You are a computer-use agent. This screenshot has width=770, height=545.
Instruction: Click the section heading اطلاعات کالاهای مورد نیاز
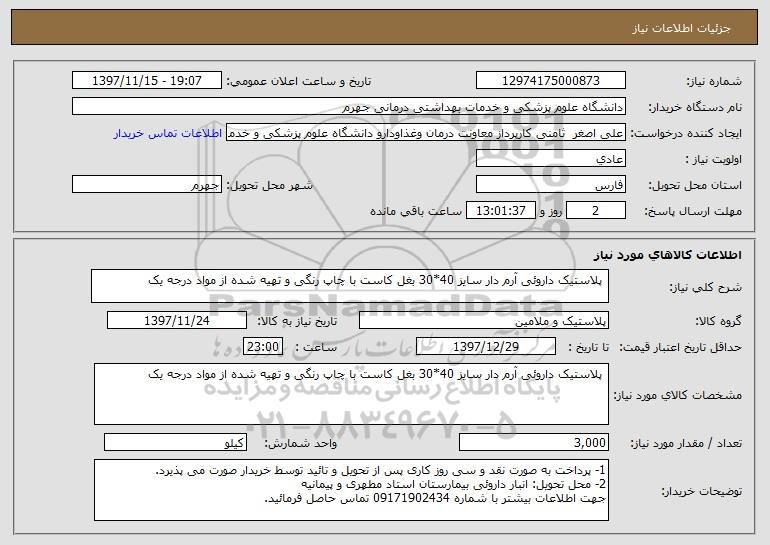click(x=667, y=255)
